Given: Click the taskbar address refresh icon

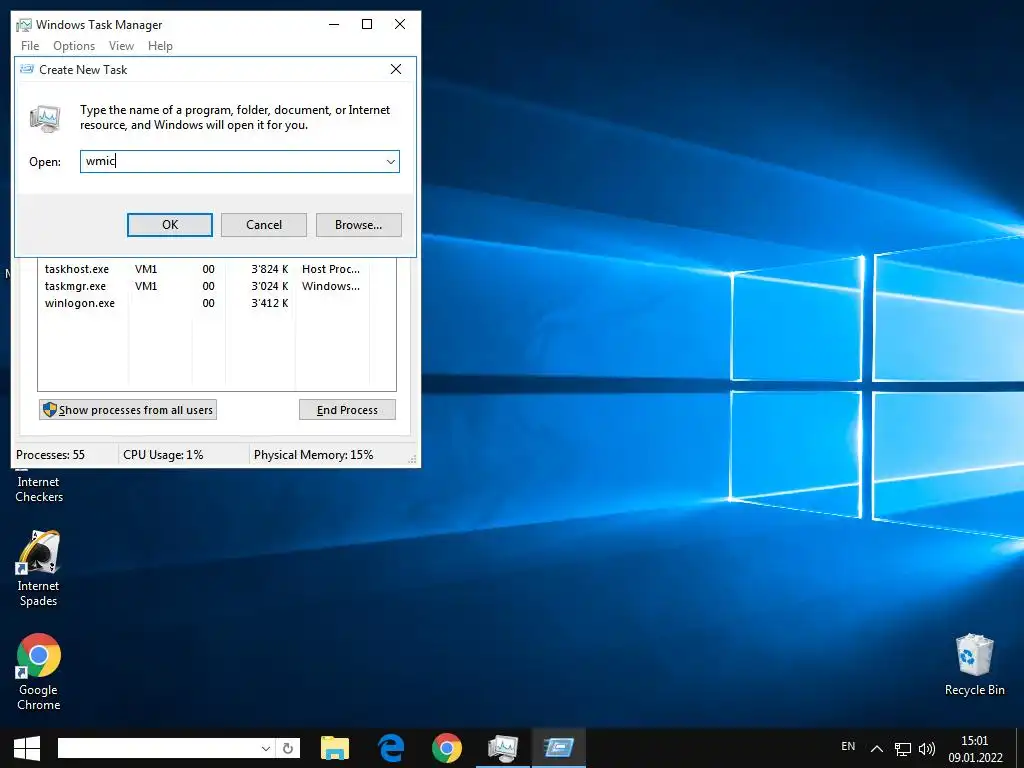Looking at the screenshot, I should [288, 748].
